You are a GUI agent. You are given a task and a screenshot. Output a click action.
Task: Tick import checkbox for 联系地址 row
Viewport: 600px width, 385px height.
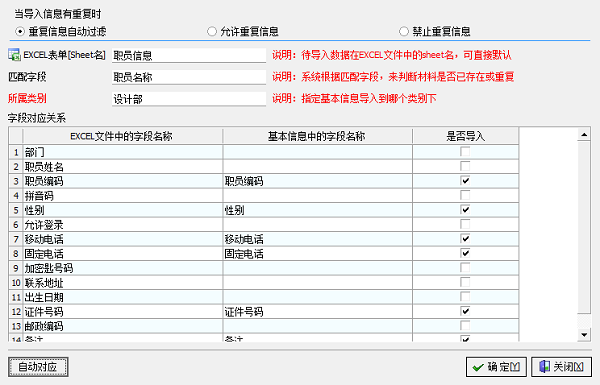pos(465,282)
